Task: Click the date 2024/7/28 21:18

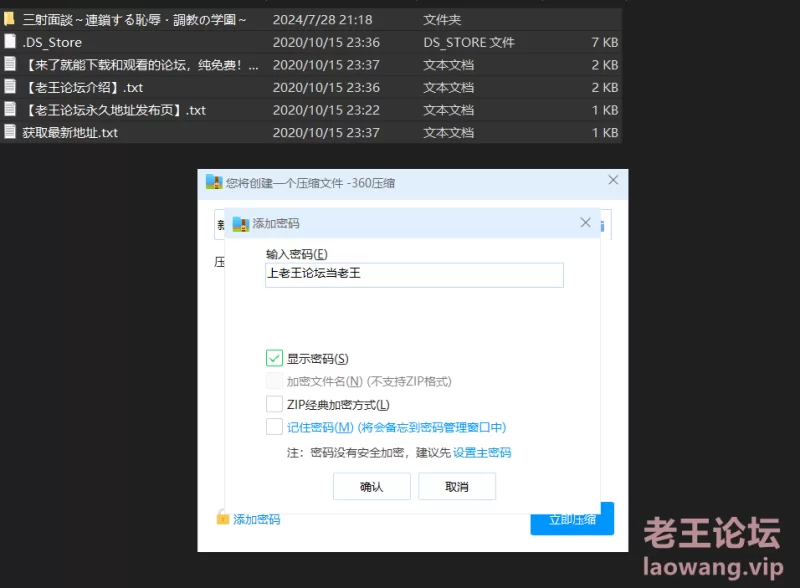Action: point(322,20)
